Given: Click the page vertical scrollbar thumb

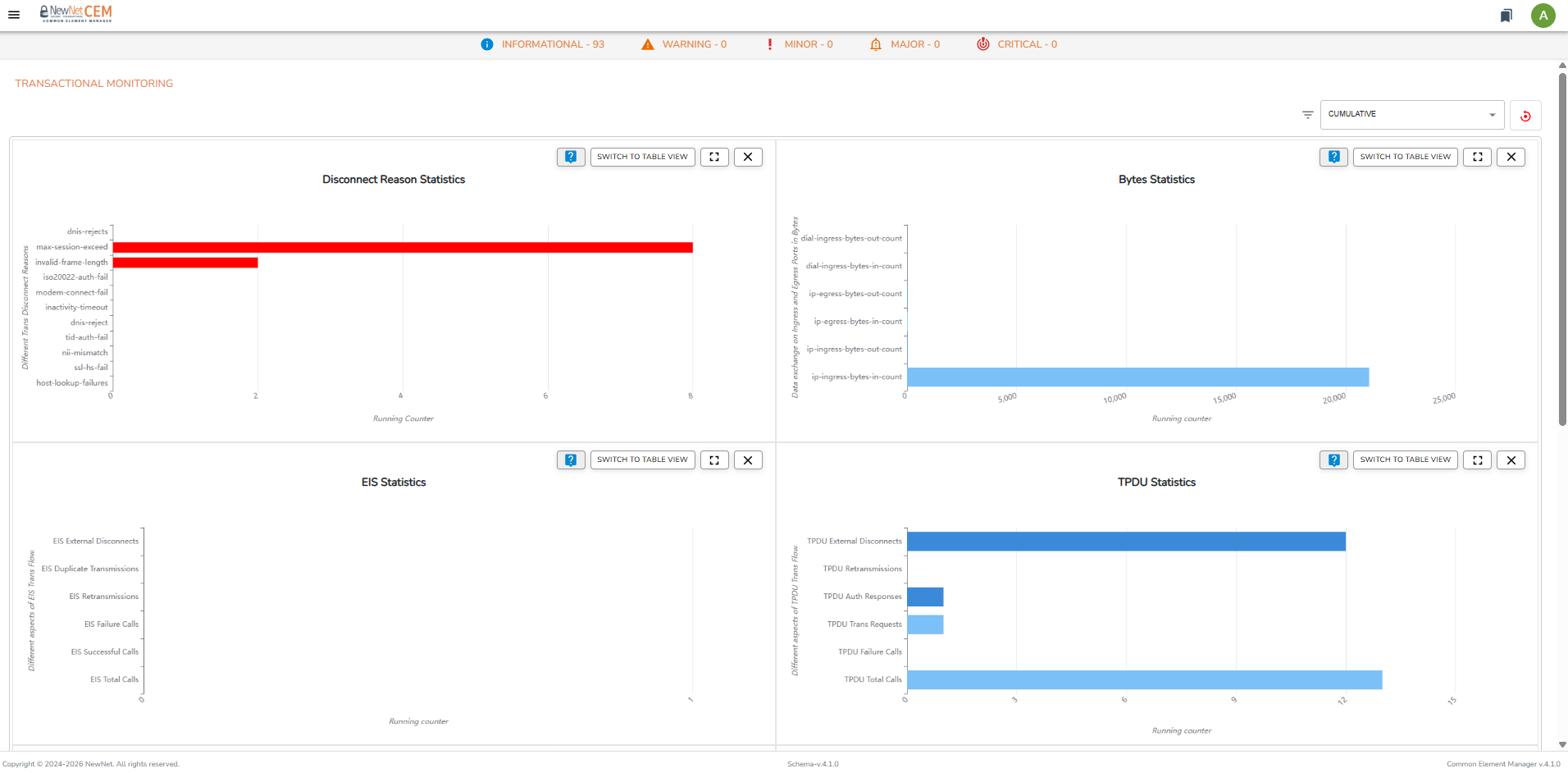Looking at the screenshot, I should [1562, 249].
